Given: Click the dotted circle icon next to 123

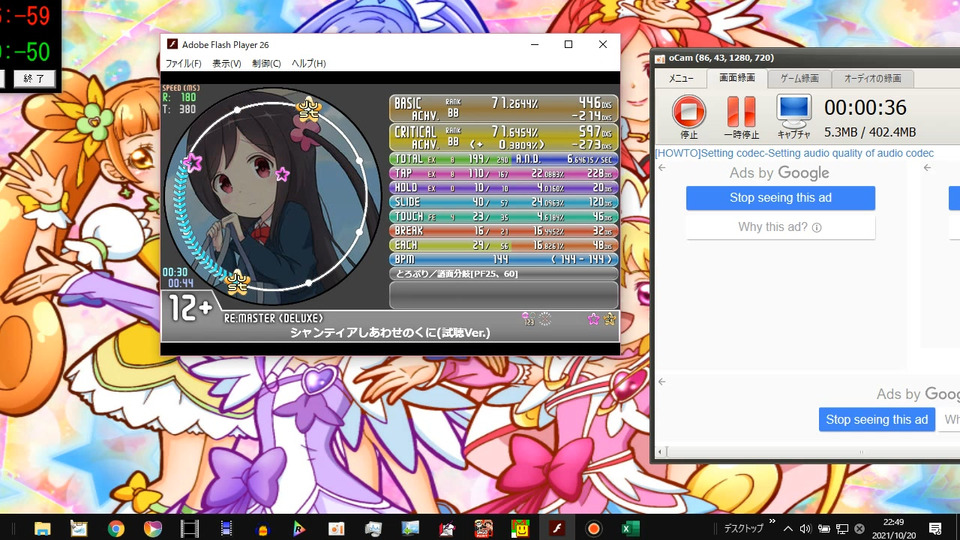Looking at the screenshot, I should click(544, 319).
